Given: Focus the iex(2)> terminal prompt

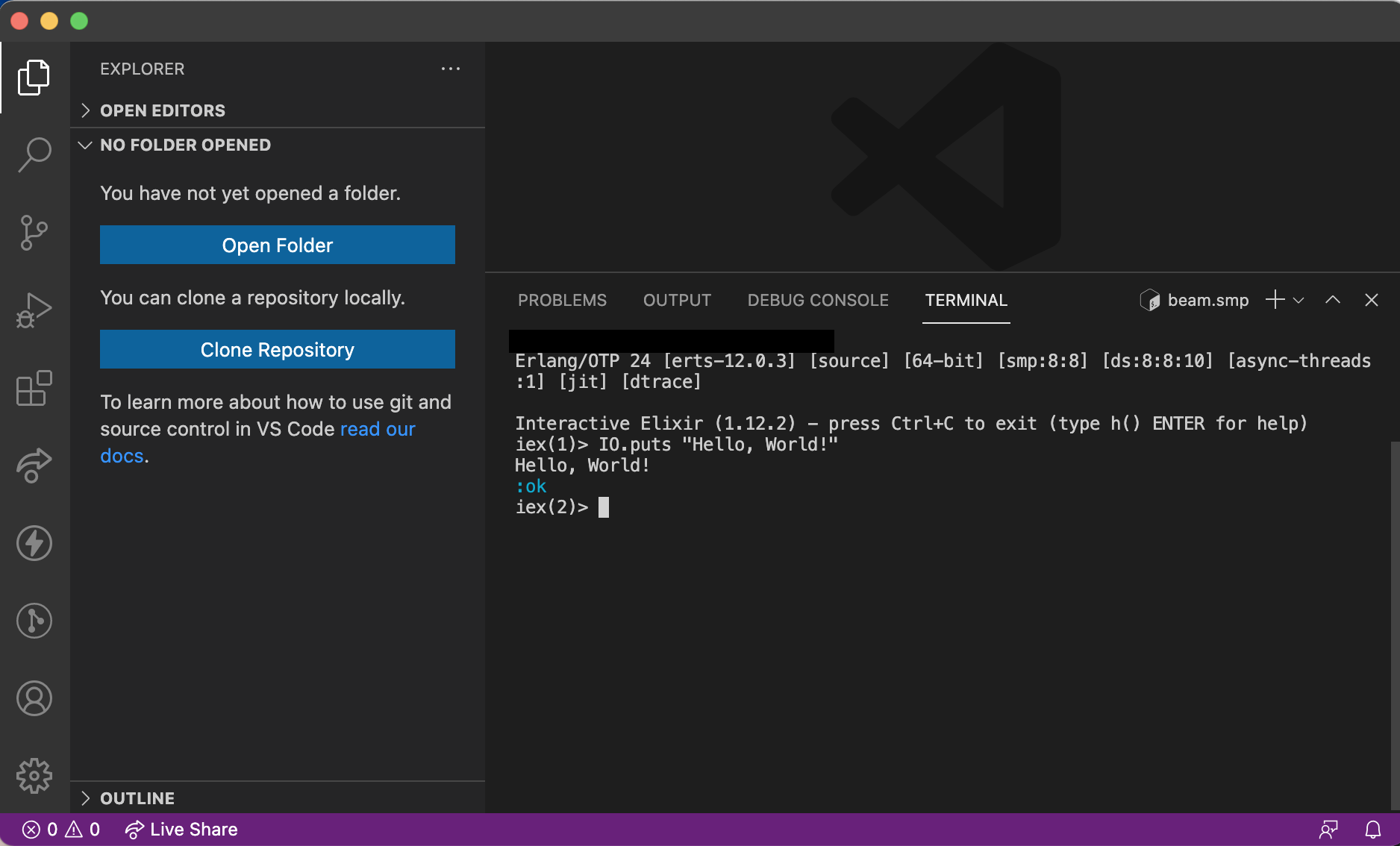Looking at the screenshot, I should pyautogui.click(x=562, y=507).
